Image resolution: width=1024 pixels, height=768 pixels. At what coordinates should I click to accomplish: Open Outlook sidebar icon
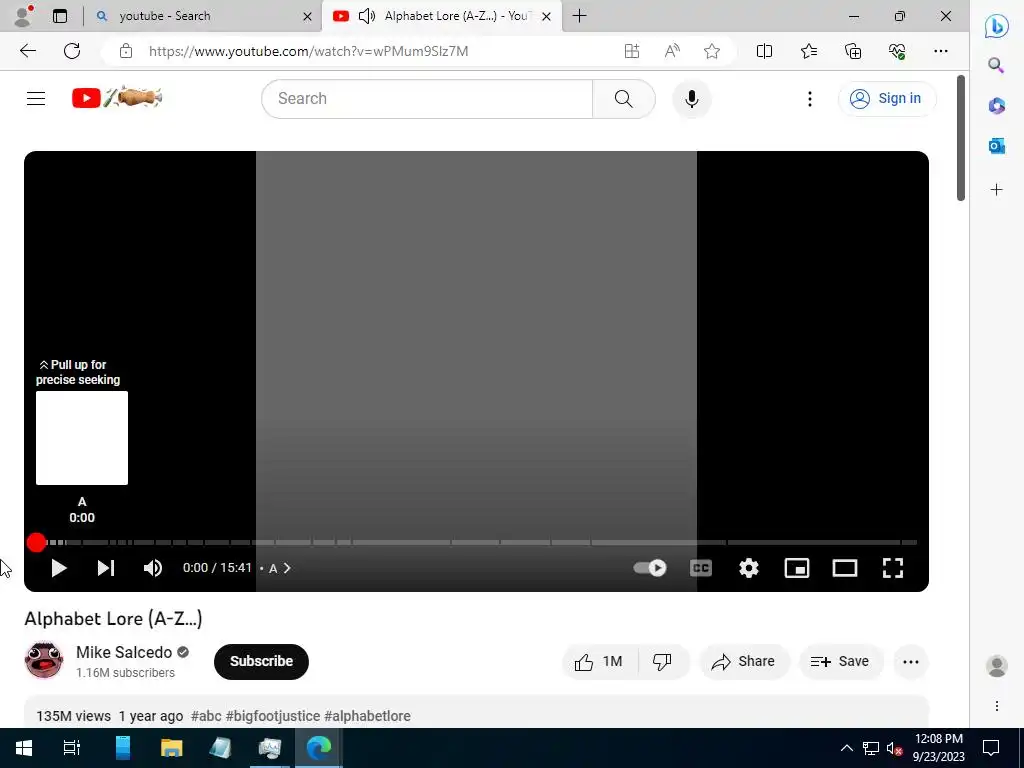pyautogui.click(x=997, y=146)
